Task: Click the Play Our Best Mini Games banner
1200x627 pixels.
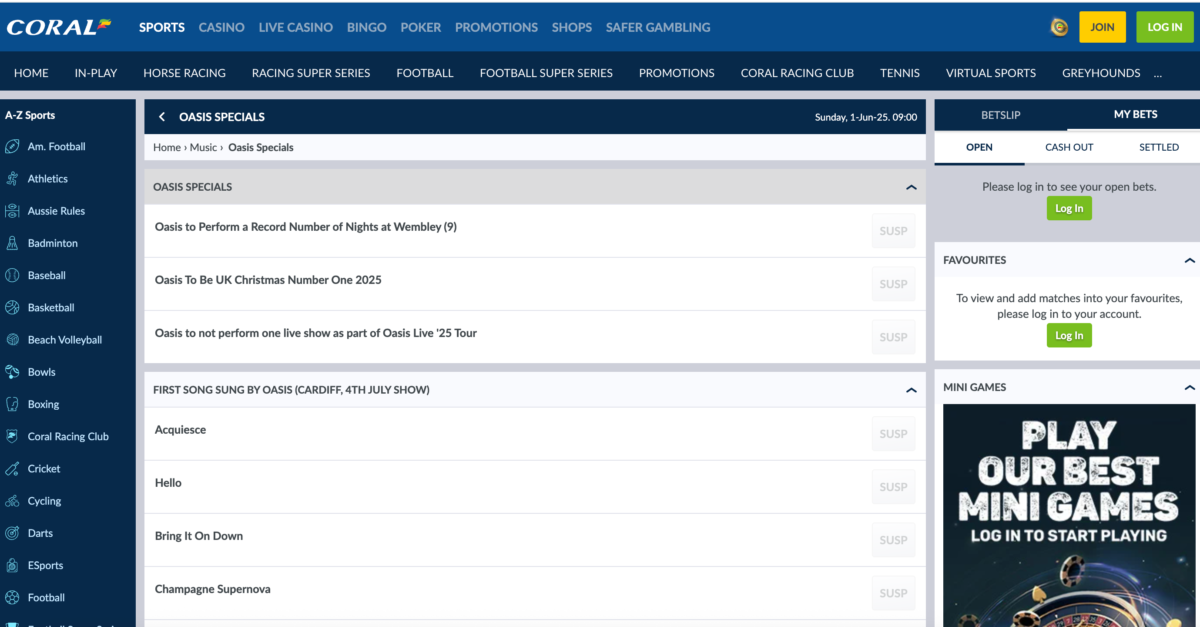Action: 1069,515
